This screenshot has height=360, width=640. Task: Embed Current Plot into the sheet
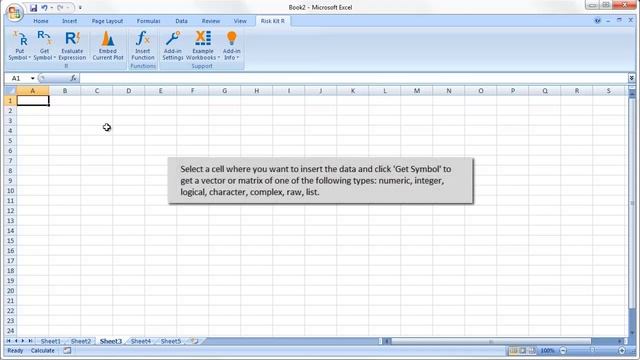[108, 46]
